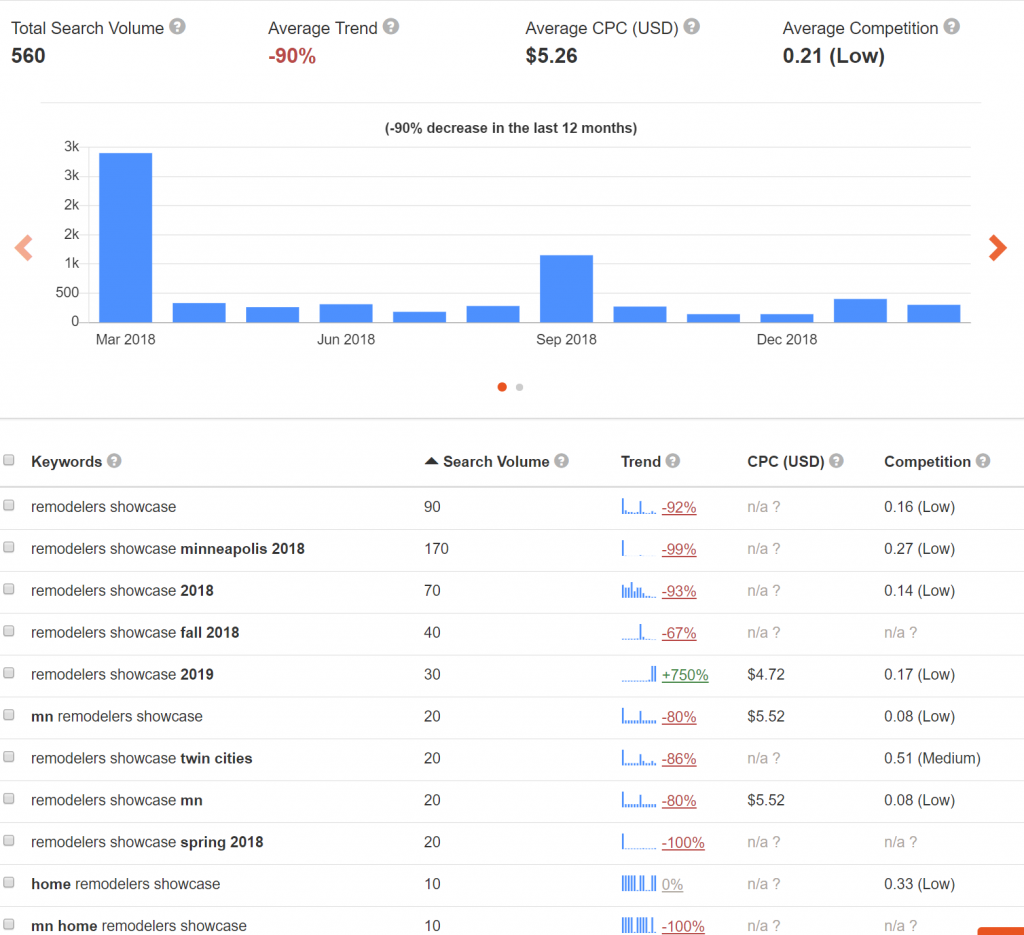Open help icon beside Average Competition
The height and width of the screenshot is (935, 1024).
(x=952, y=27)
